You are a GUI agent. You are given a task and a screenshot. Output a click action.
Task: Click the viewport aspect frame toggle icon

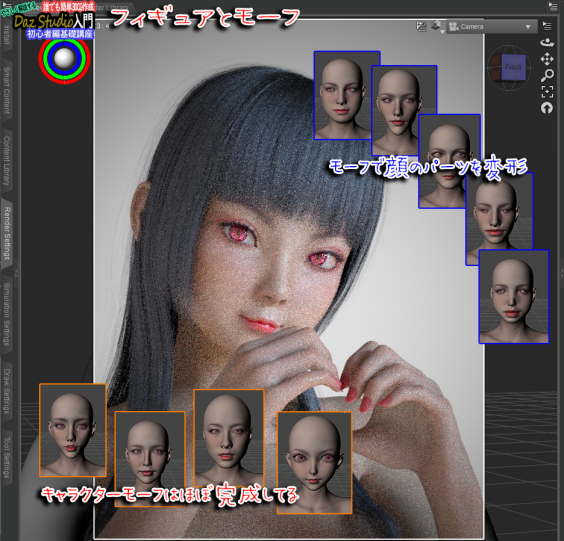tap(421, 26)
